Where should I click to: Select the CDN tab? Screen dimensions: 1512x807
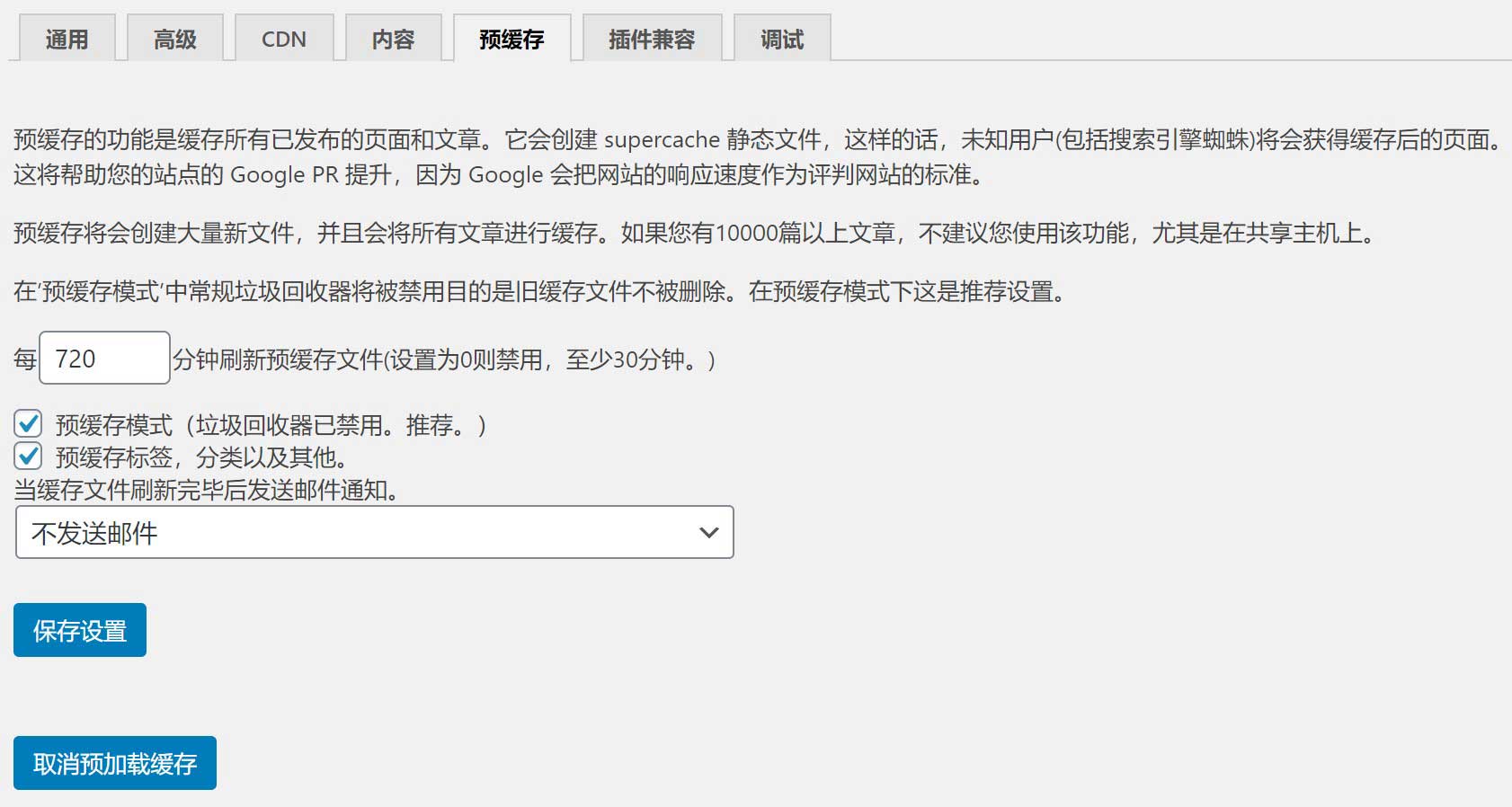(284, 40)
